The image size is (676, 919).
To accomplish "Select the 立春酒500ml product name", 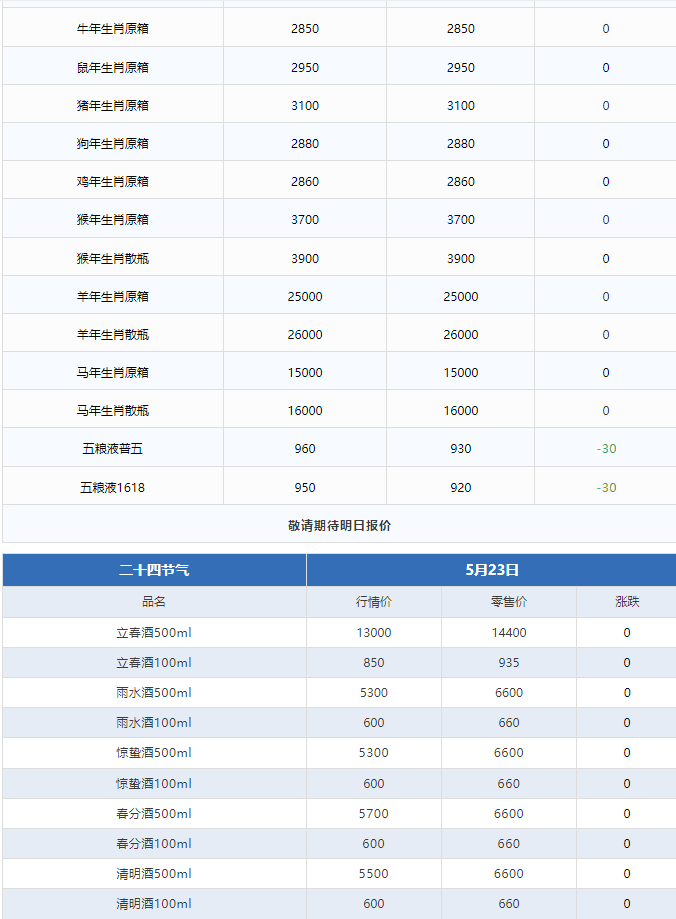I will [154, 633].
